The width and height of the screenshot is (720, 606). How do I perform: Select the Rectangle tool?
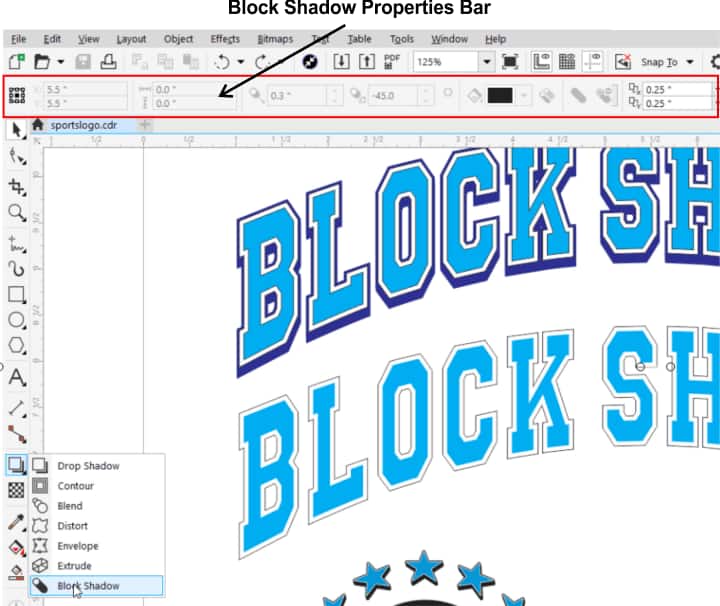(17, 295)
